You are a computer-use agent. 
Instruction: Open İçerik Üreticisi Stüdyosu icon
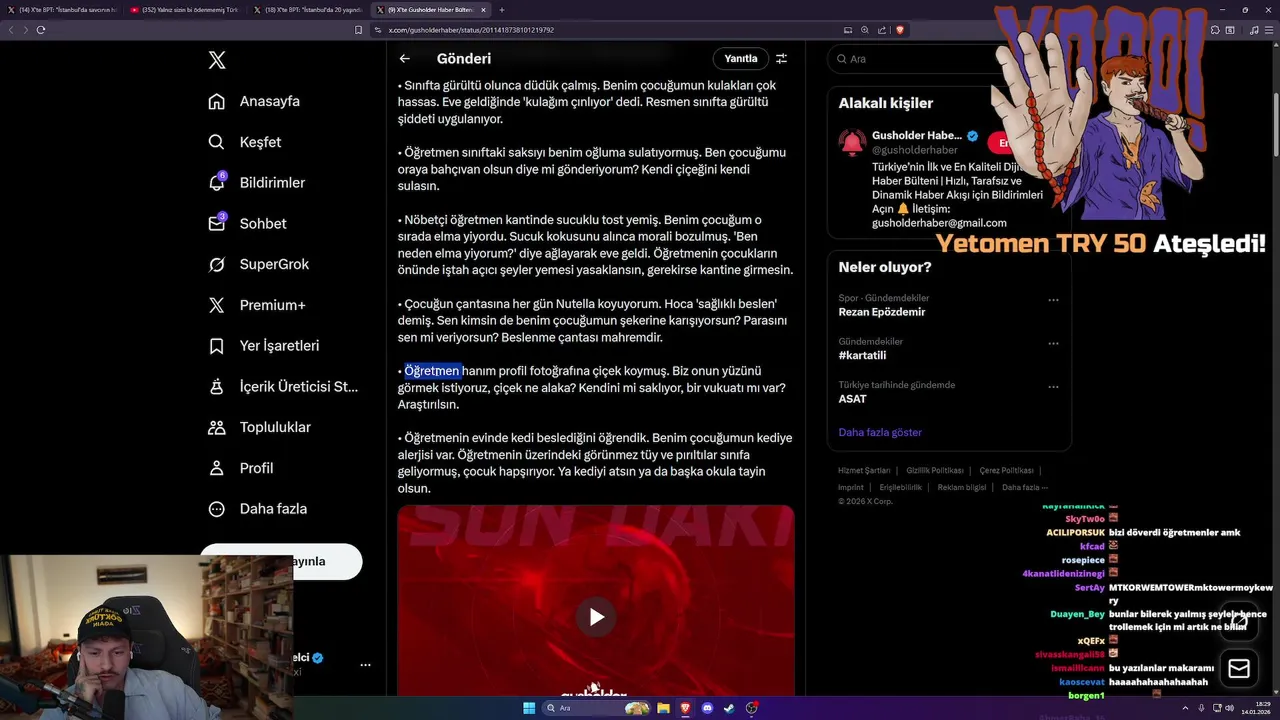coord(217,386)
